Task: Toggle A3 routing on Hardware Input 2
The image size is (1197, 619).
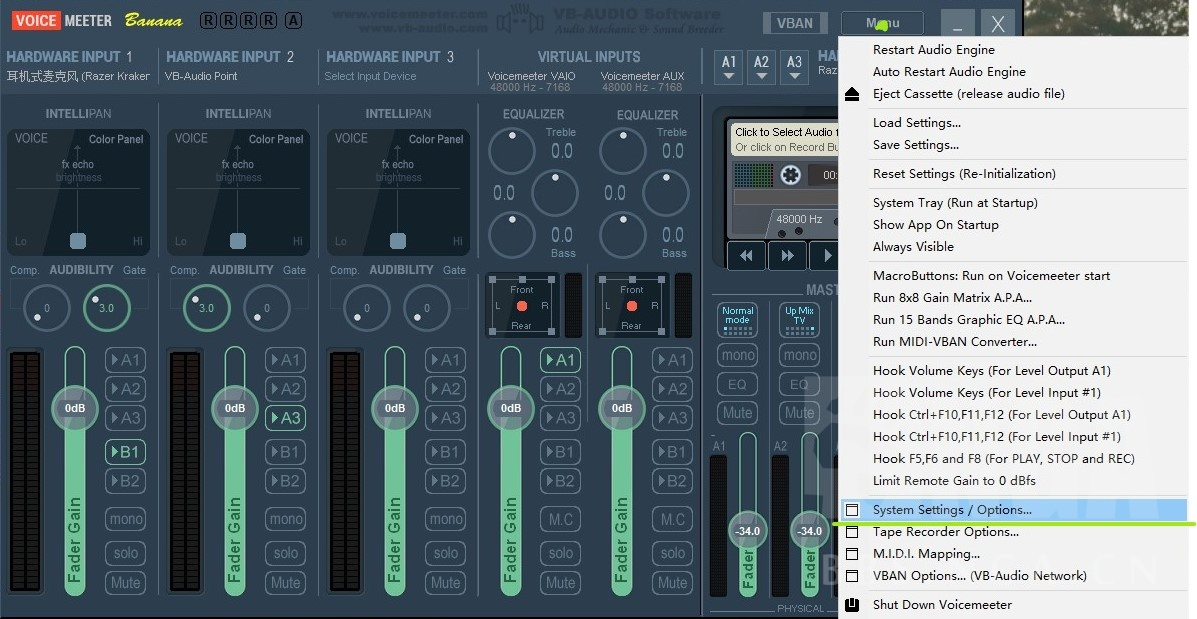Action: tap(286, 418)
